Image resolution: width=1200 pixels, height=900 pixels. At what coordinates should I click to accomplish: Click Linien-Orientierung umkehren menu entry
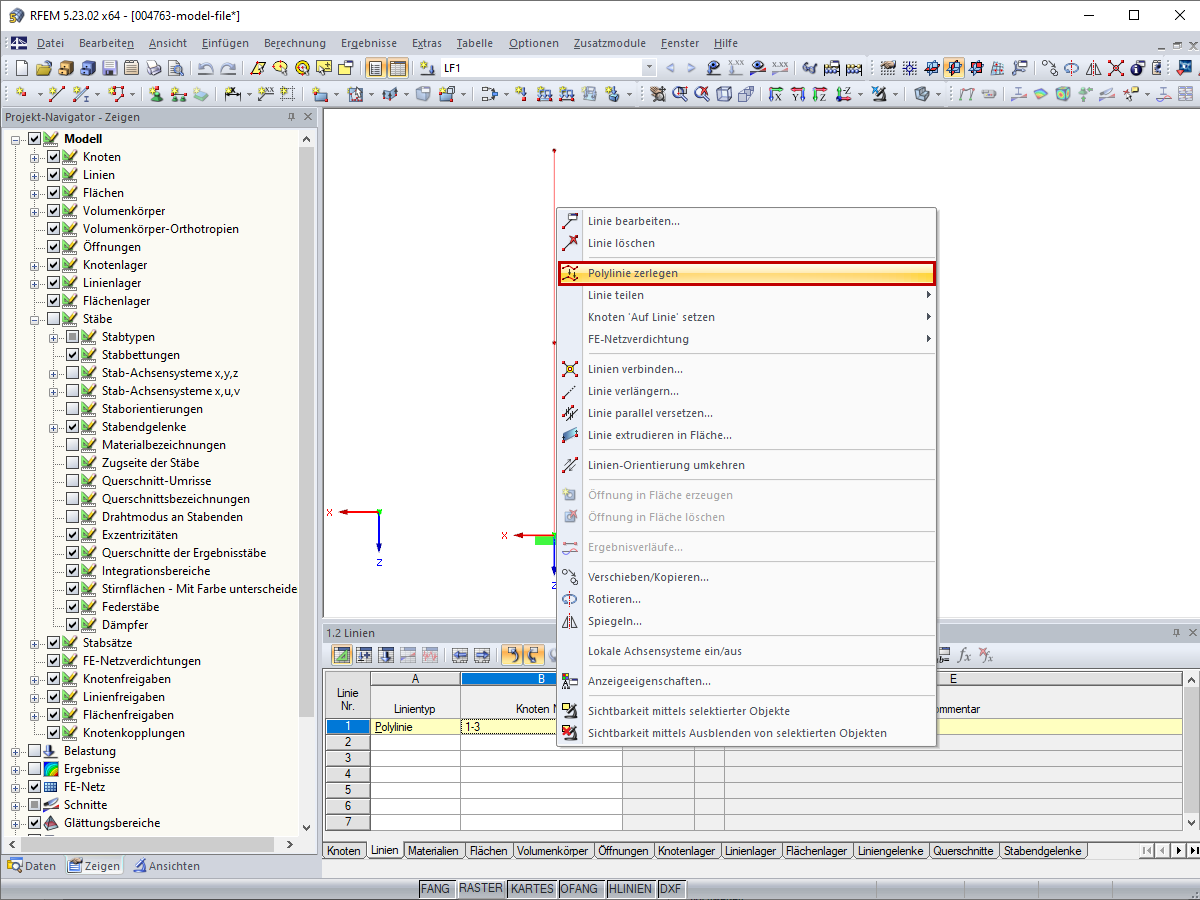point(746,465)
